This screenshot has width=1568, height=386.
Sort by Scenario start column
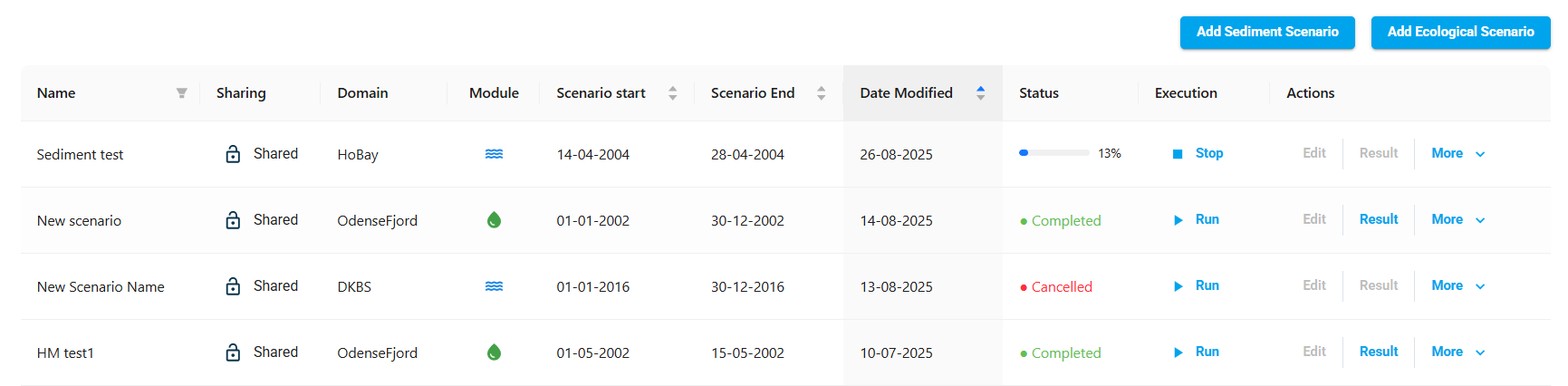tap(672, 93)
